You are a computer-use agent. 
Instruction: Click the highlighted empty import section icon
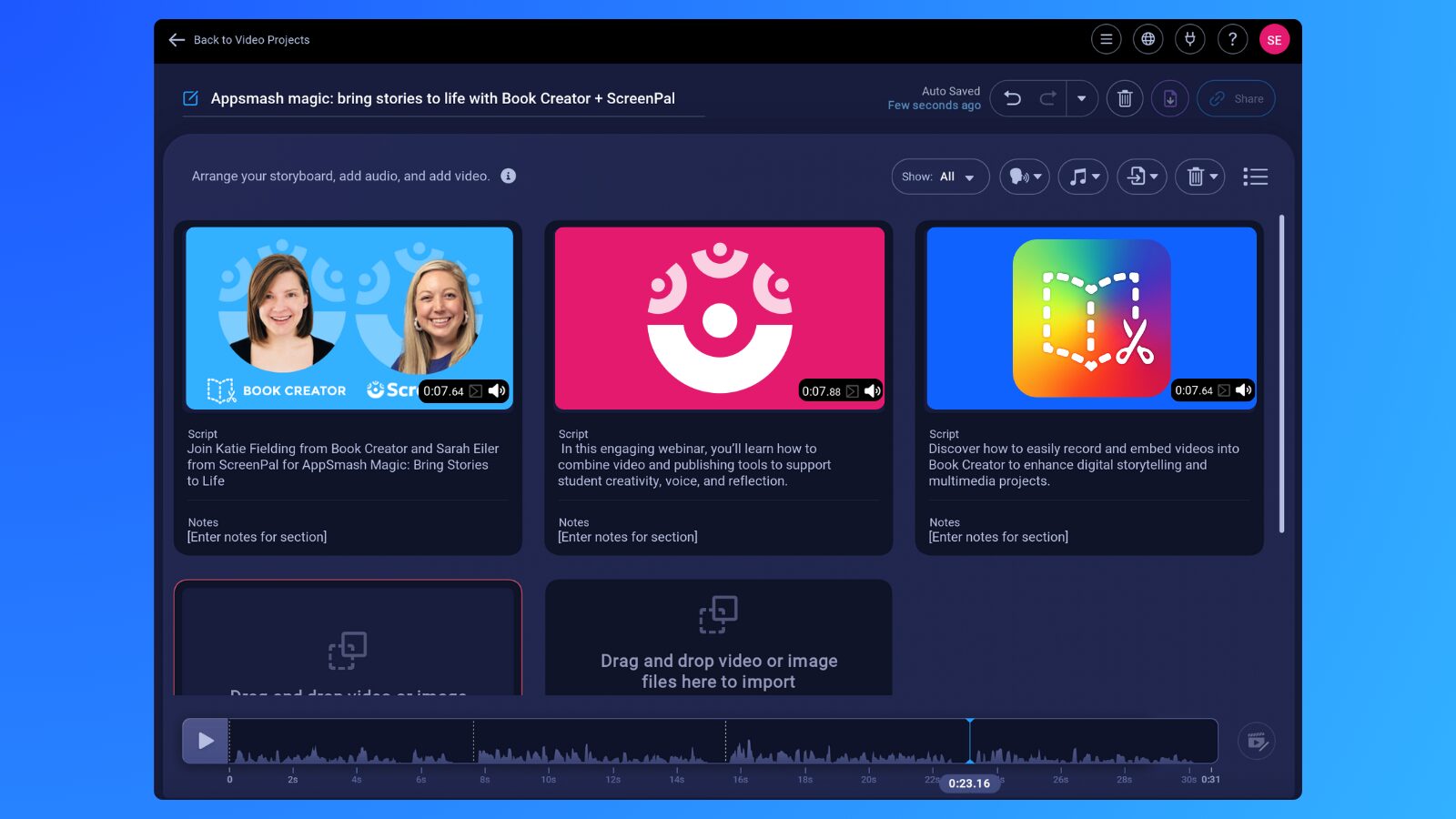point(348,651)
